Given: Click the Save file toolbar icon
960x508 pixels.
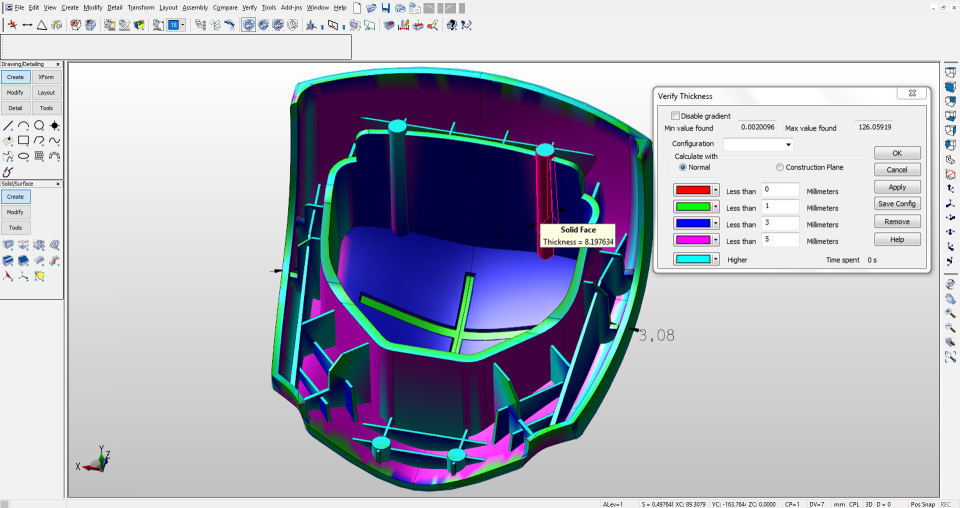Looking at the screenshot, I should (386, 8).
